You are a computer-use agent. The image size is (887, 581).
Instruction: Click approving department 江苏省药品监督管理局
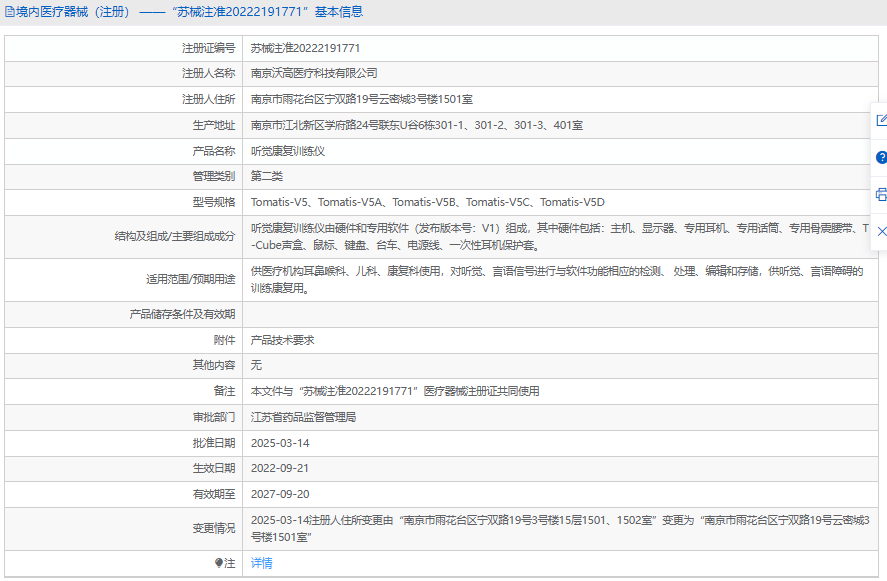coord(303,417)
